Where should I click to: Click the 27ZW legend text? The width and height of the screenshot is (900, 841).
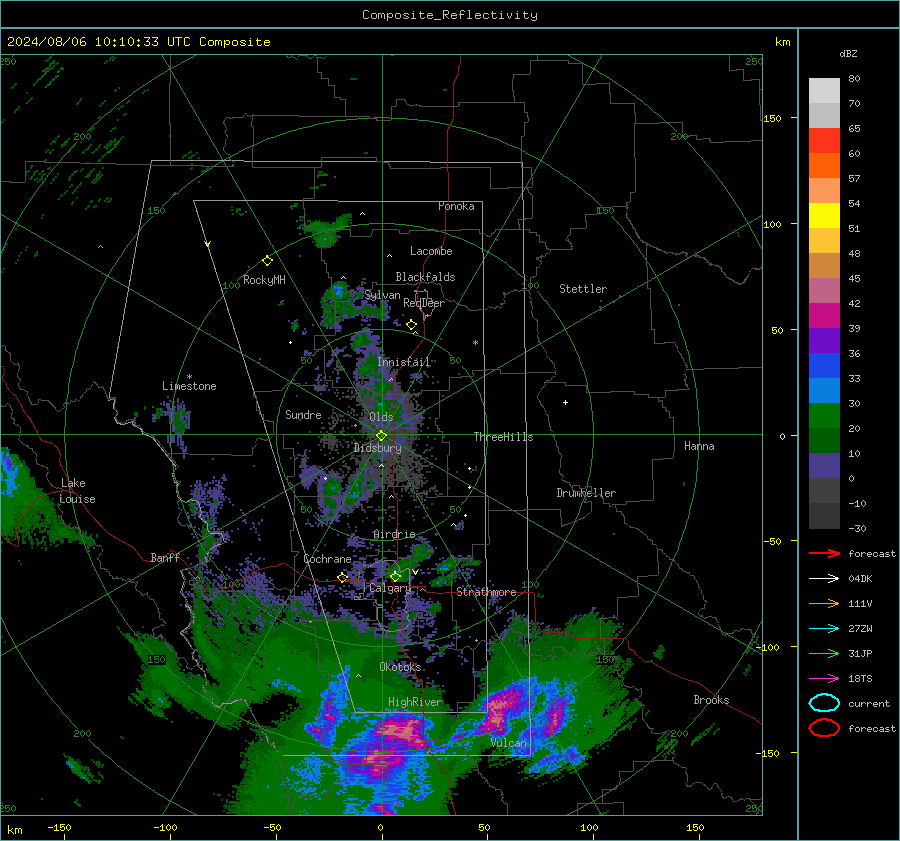[x=860, y=629]
